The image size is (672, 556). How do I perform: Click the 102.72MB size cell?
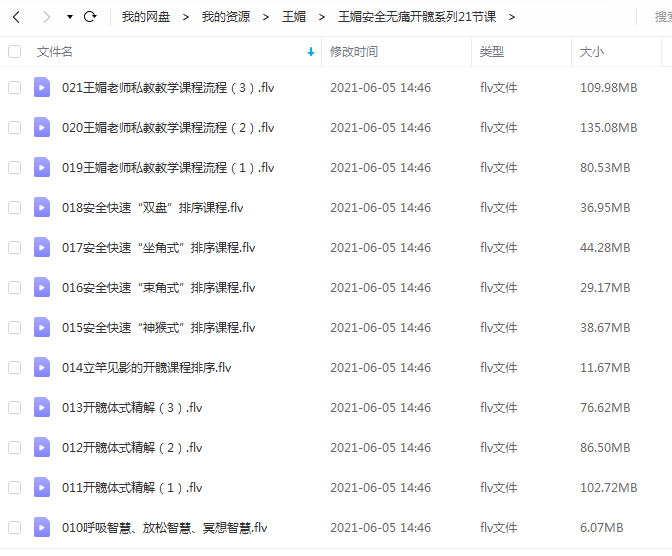(609, 487)
